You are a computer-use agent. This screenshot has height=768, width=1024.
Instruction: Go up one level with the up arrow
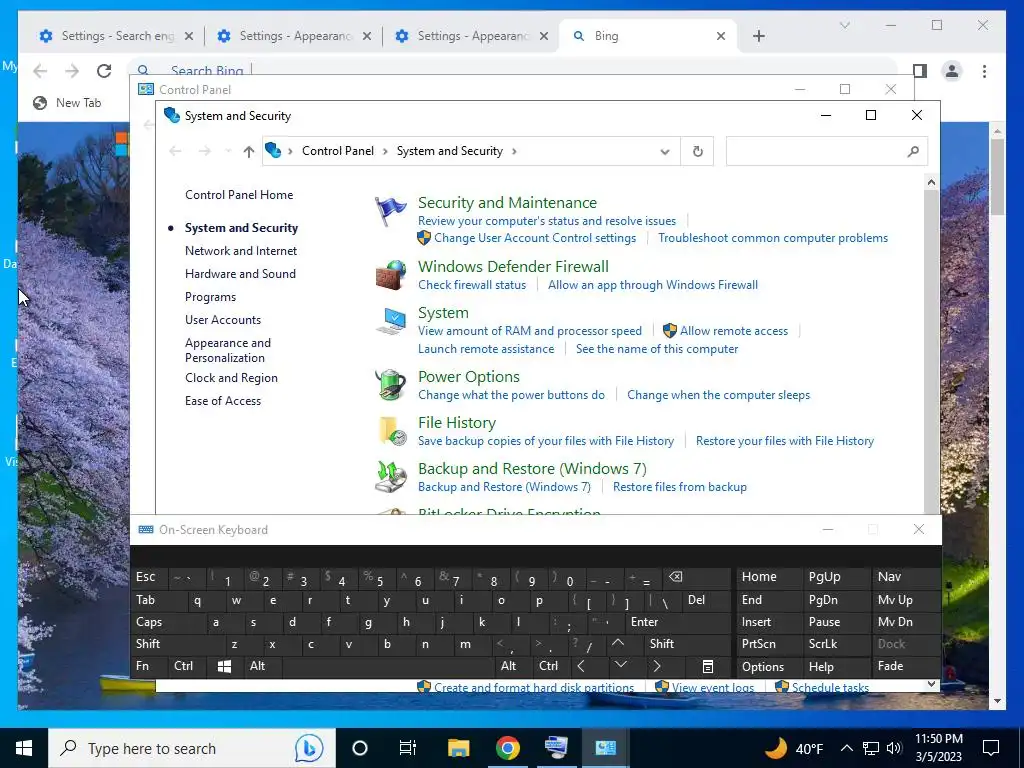point(249,152)
